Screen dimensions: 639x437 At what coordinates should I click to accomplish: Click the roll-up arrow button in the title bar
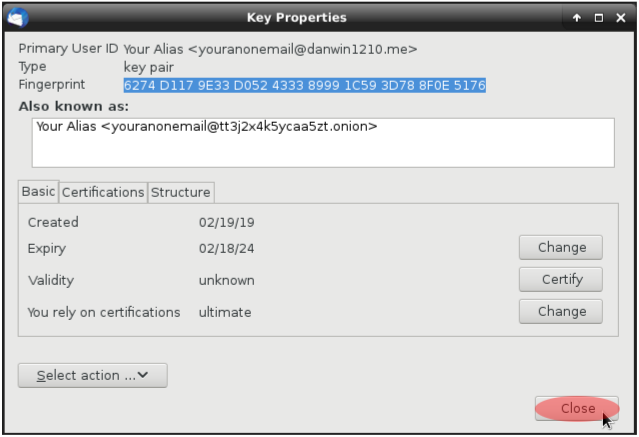pyautogui.click(x=577, y=18)
